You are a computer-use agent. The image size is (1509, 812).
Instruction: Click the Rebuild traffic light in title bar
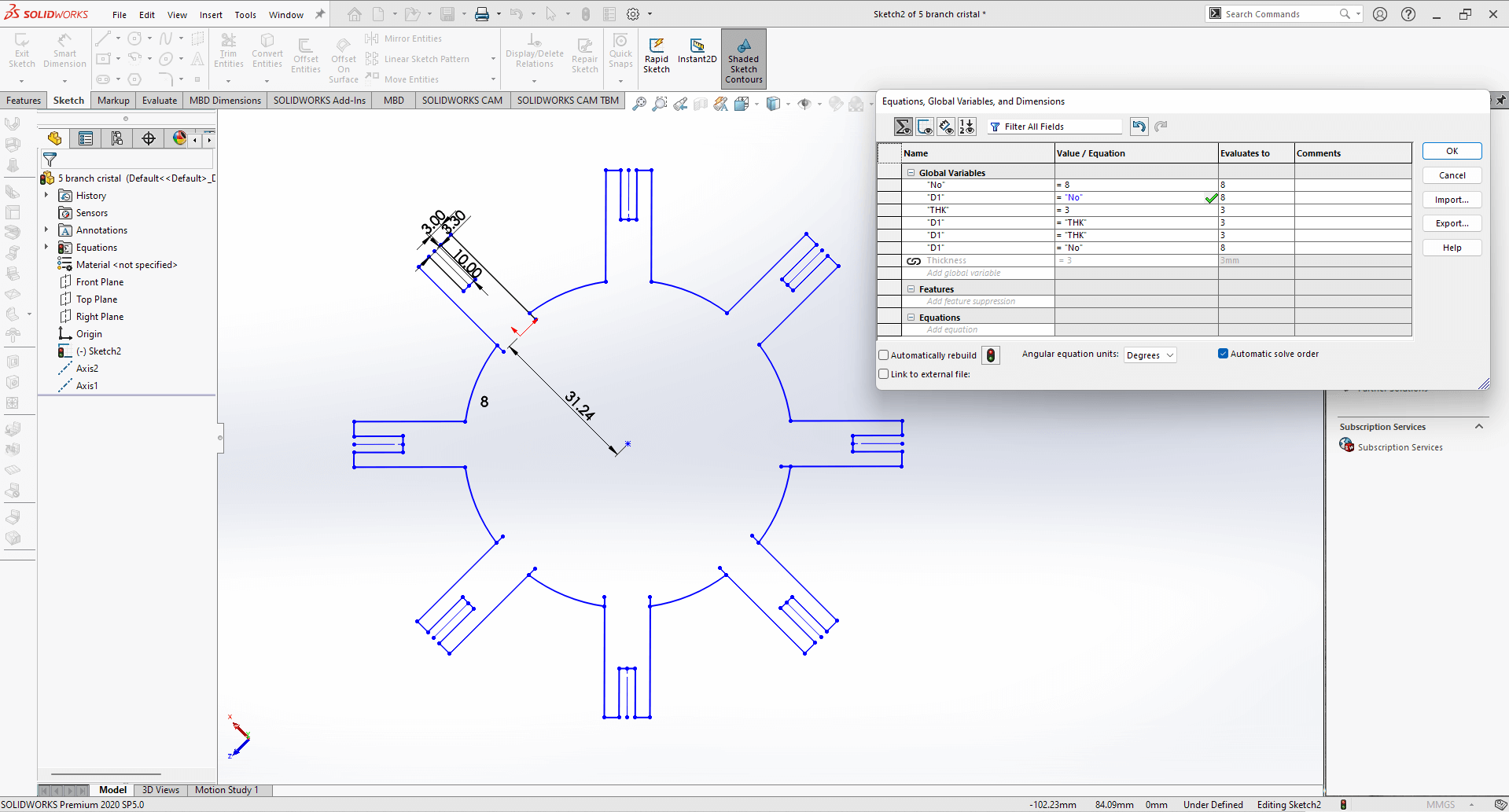(x=586, y=14)
